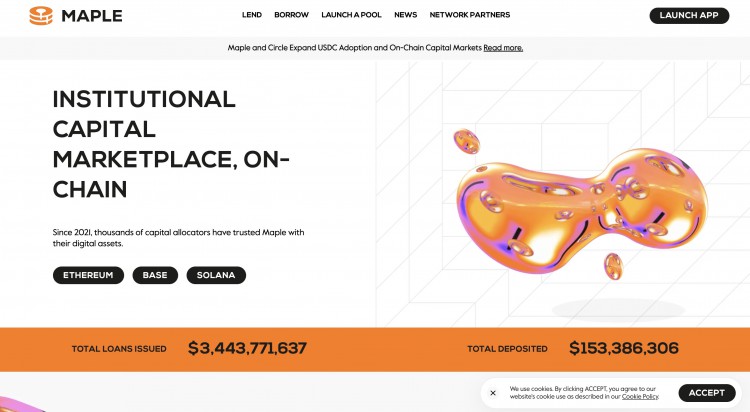Go to LAUNCH A POOL page
This screenshot has width=750, height=412.
(351, 15)
